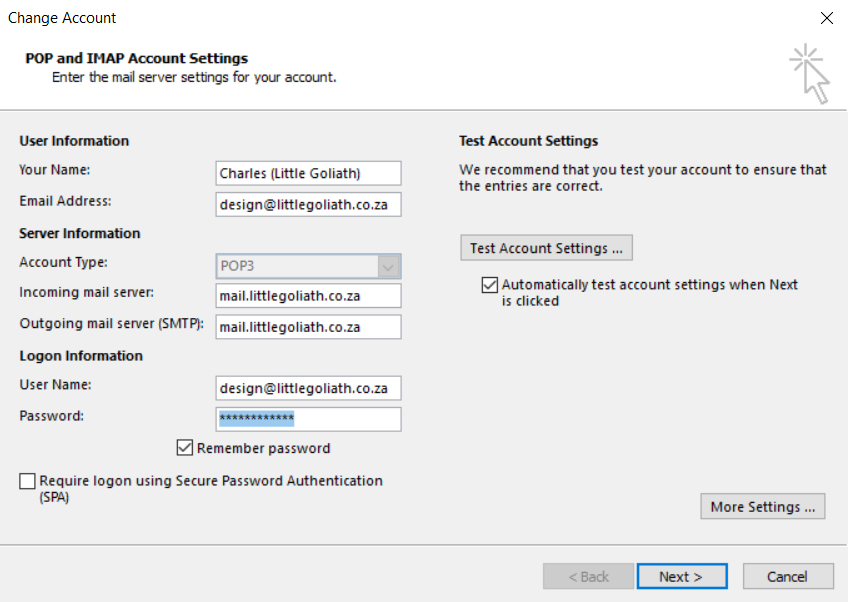This screenshot has width=848, height=602.
Task: Click the Test Account Settings button
Action: pos(546,248)
